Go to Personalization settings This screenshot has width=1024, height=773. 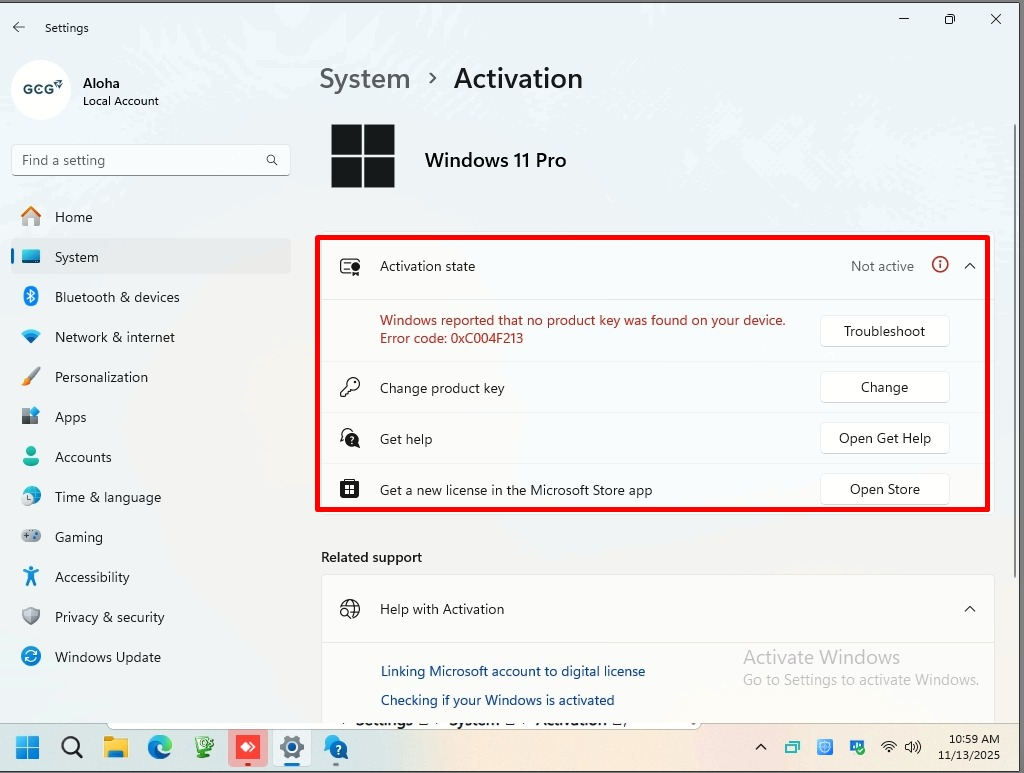pyautogui.click(x=151, y=377)
